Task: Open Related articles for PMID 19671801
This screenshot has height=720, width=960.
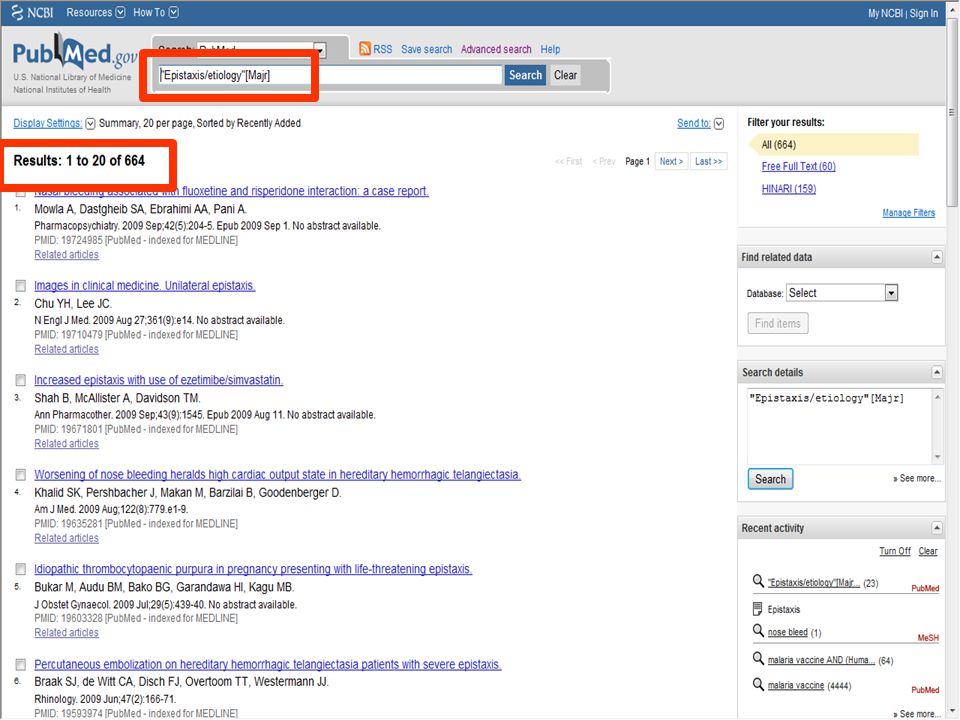Action: click(x=66, y=443)
